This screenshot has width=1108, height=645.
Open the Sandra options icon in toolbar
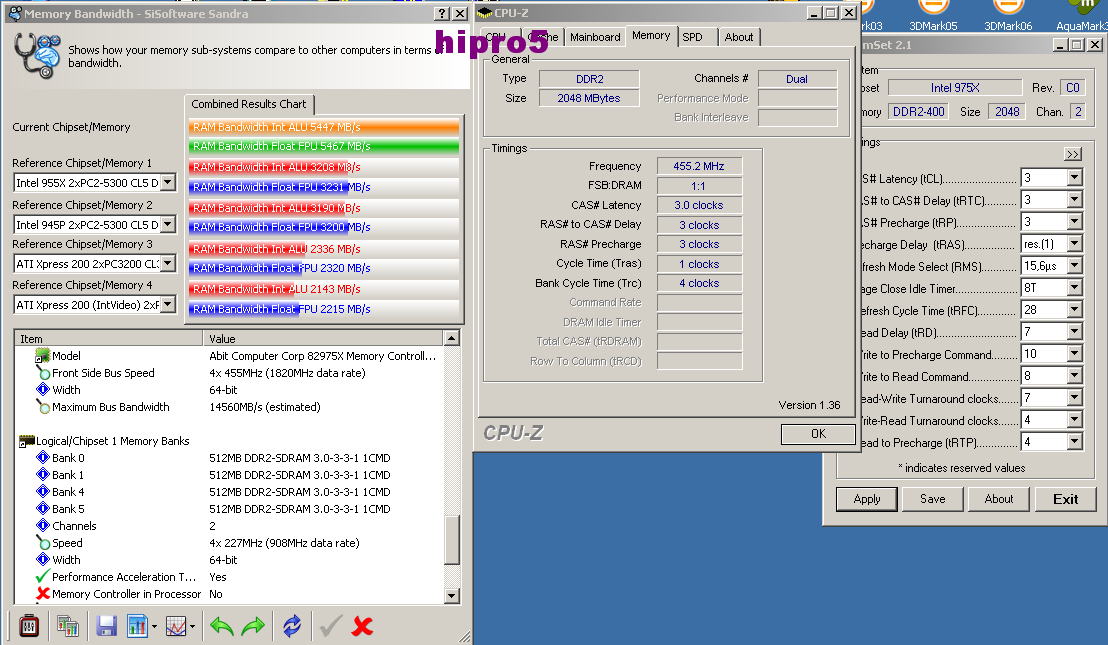(28, 626)
